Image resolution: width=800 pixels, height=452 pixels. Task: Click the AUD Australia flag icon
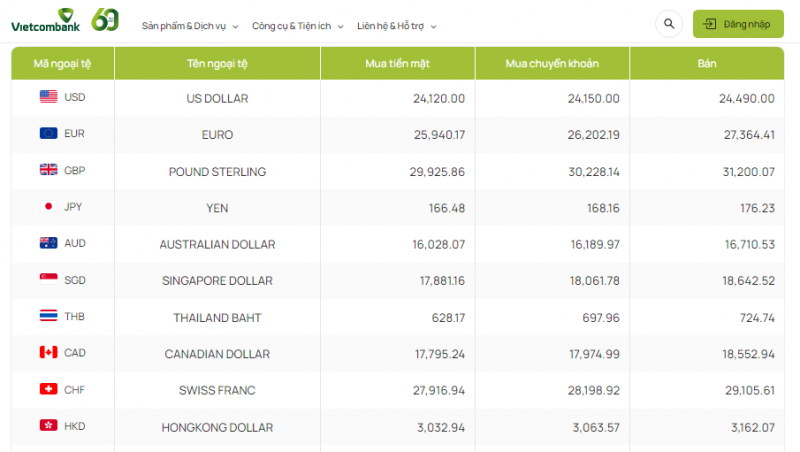(48, 243)
